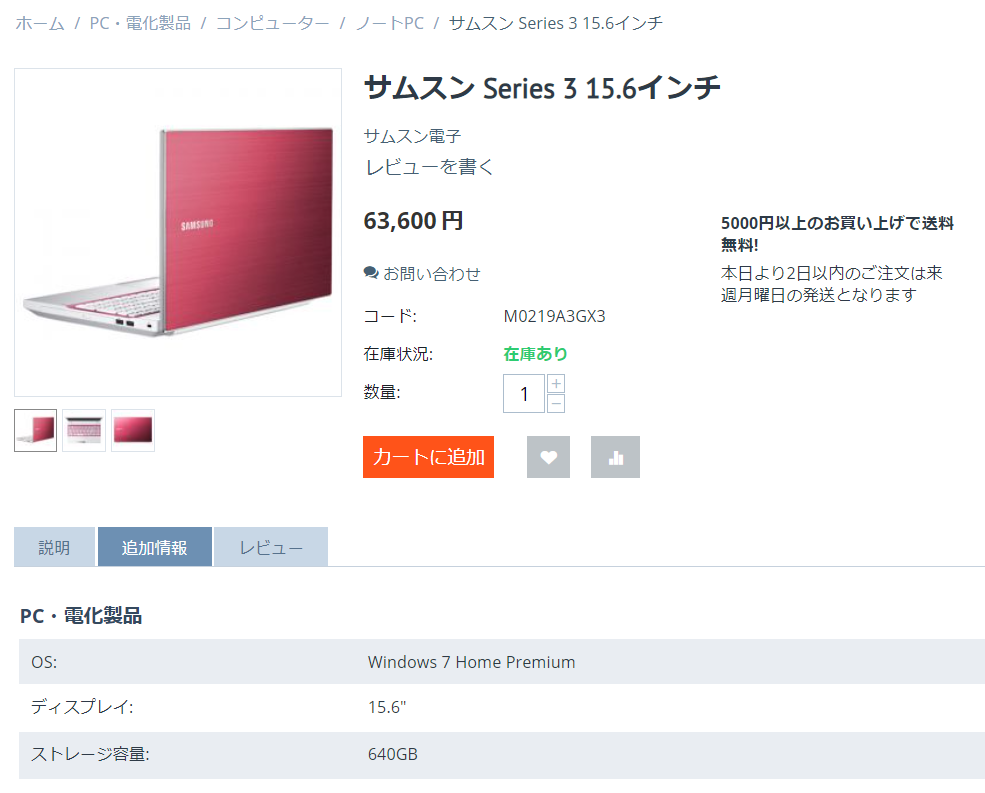The width and height of the screenshot is (985, 793).
Task: Click the サムスン電子 brand link
Action: pos(412,136)
